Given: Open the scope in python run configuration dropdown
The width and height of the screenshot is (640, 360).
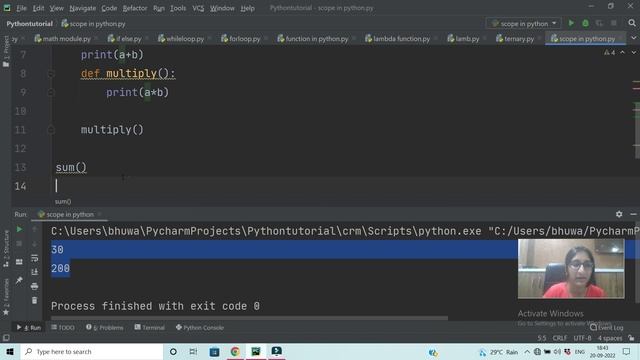Looking at the screenshot, I should (524, 24).
